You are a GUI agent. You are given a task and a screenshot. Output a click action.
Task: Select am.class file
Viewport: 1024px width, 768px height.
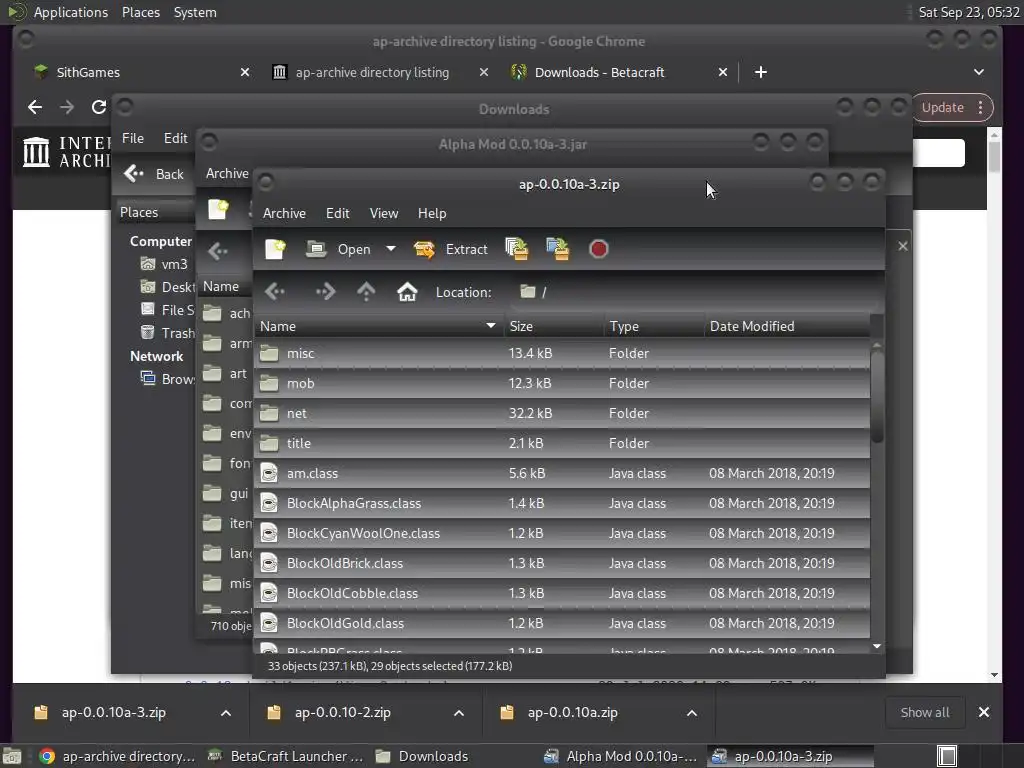point(562,473)
